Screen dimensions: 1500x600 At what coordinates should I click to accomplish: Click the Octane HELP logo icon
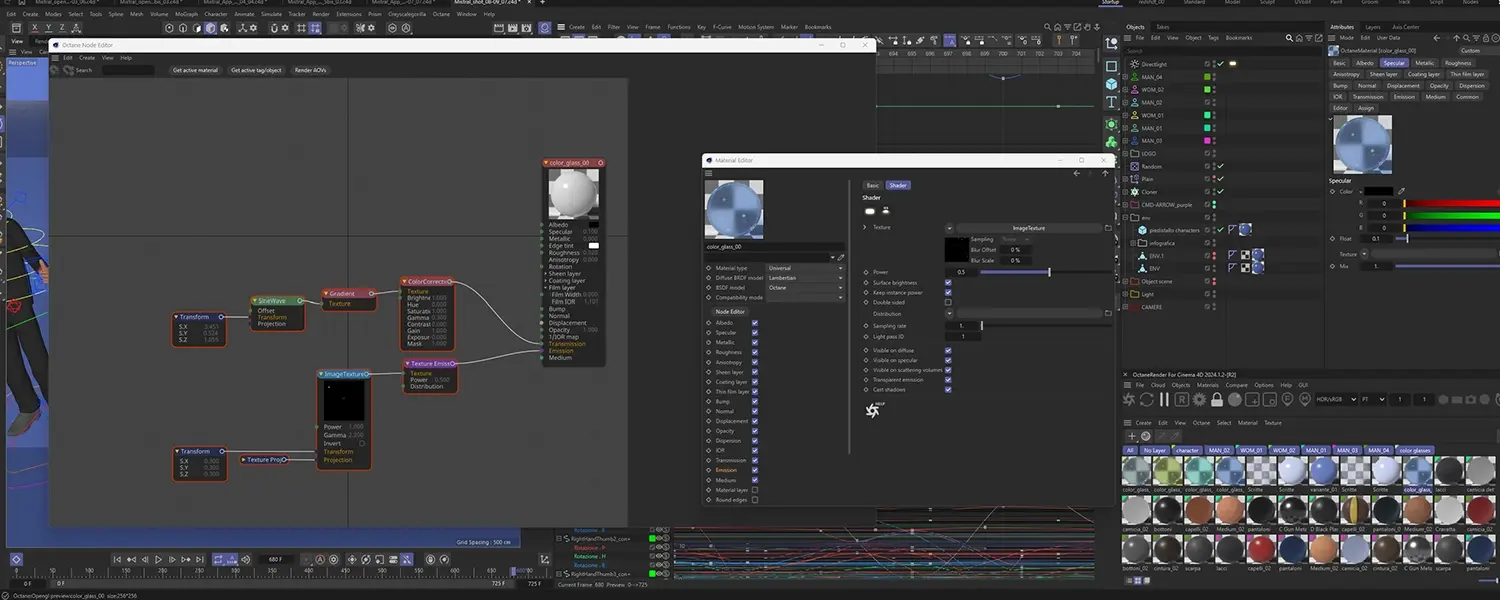(873, 410)
